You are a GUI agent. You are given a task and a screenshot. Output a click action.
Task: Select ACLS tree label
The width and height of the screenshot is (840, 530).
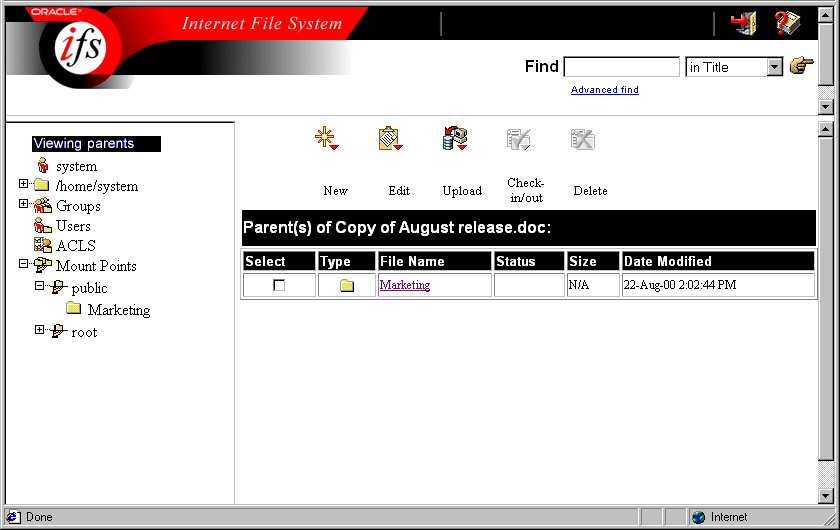coord(76,245)
